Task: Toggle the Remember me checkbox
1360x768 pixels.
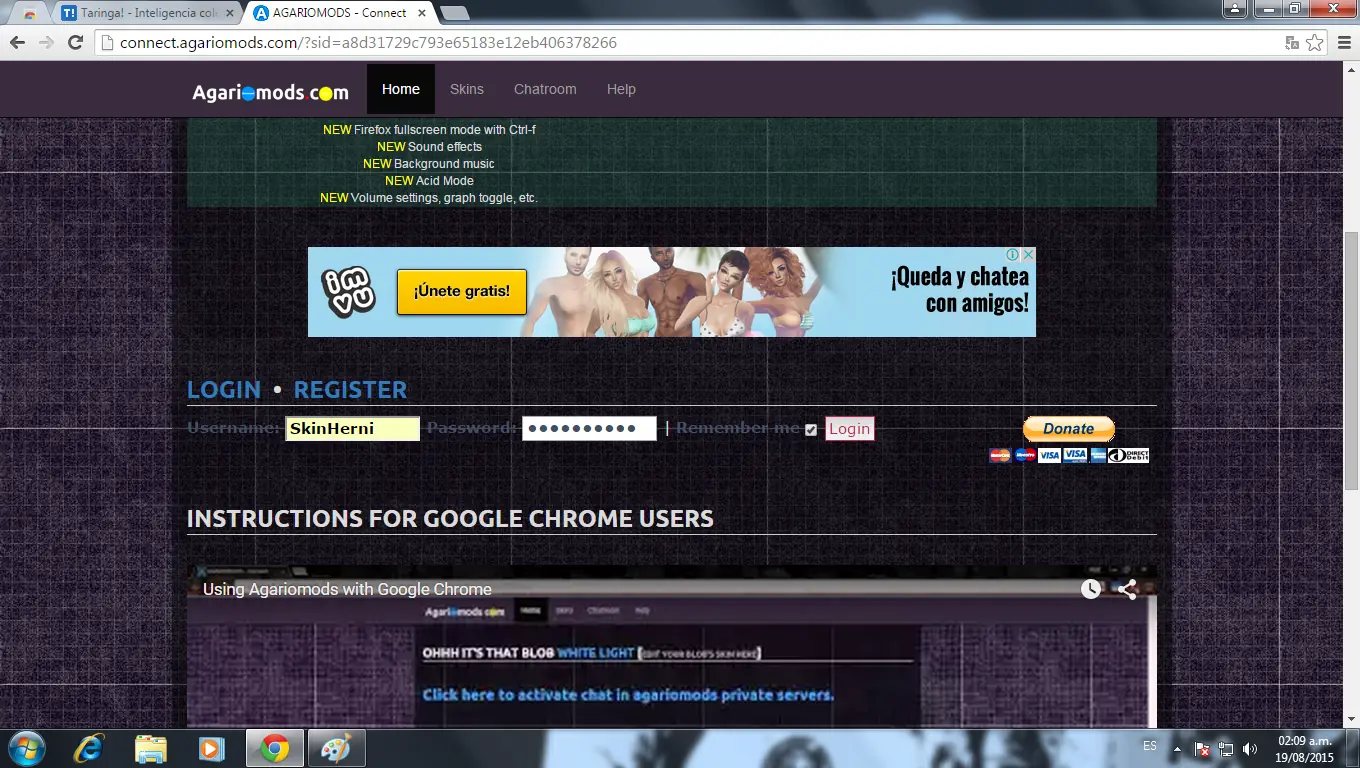Action: 811,430
